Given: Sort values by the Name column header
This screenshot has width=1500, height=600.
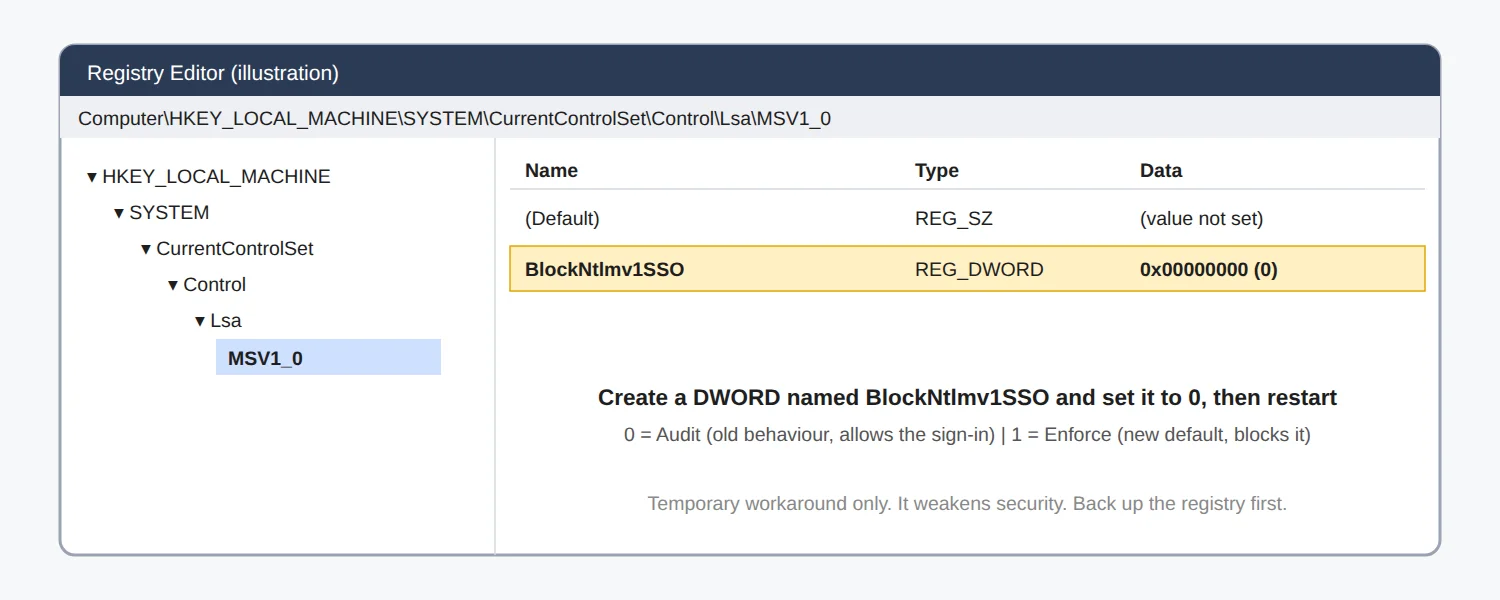Looking at the screenshot, I should pos(551,171).
